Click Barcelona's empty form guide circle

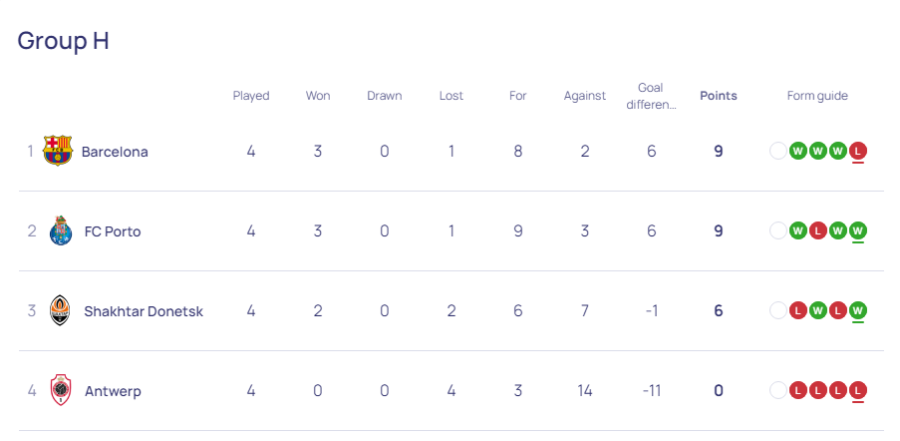click(x=778, y=152)
